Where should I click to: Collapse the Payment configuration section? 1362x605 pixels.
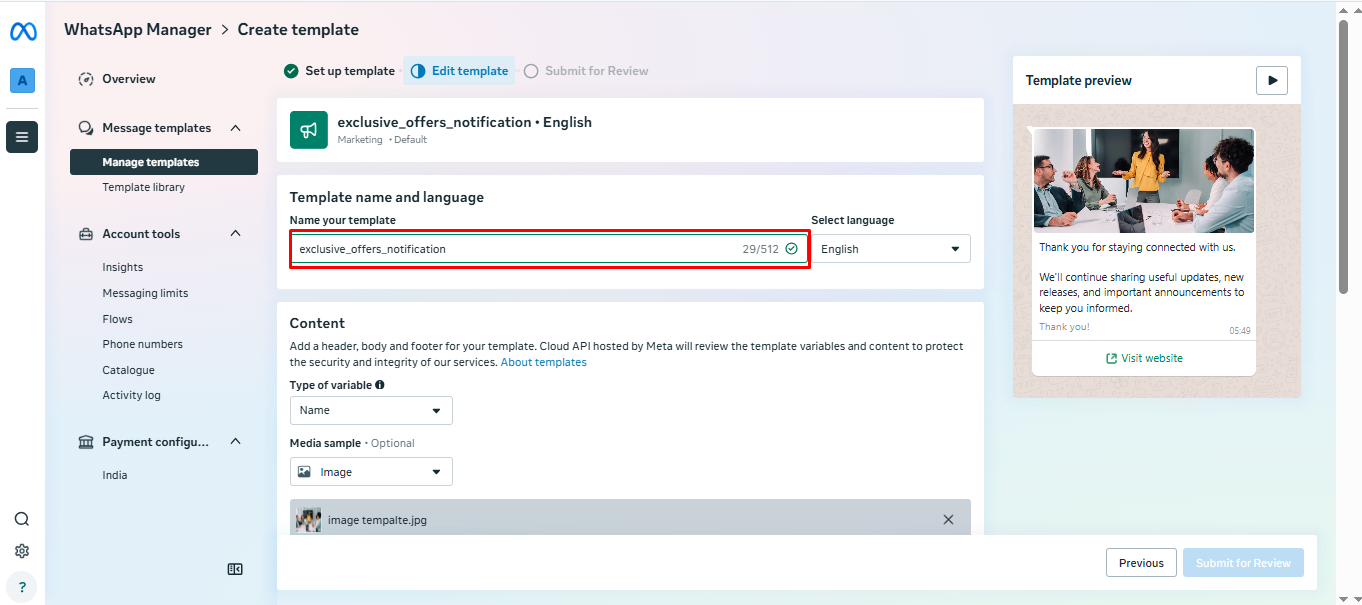click(x=236, y=442)
